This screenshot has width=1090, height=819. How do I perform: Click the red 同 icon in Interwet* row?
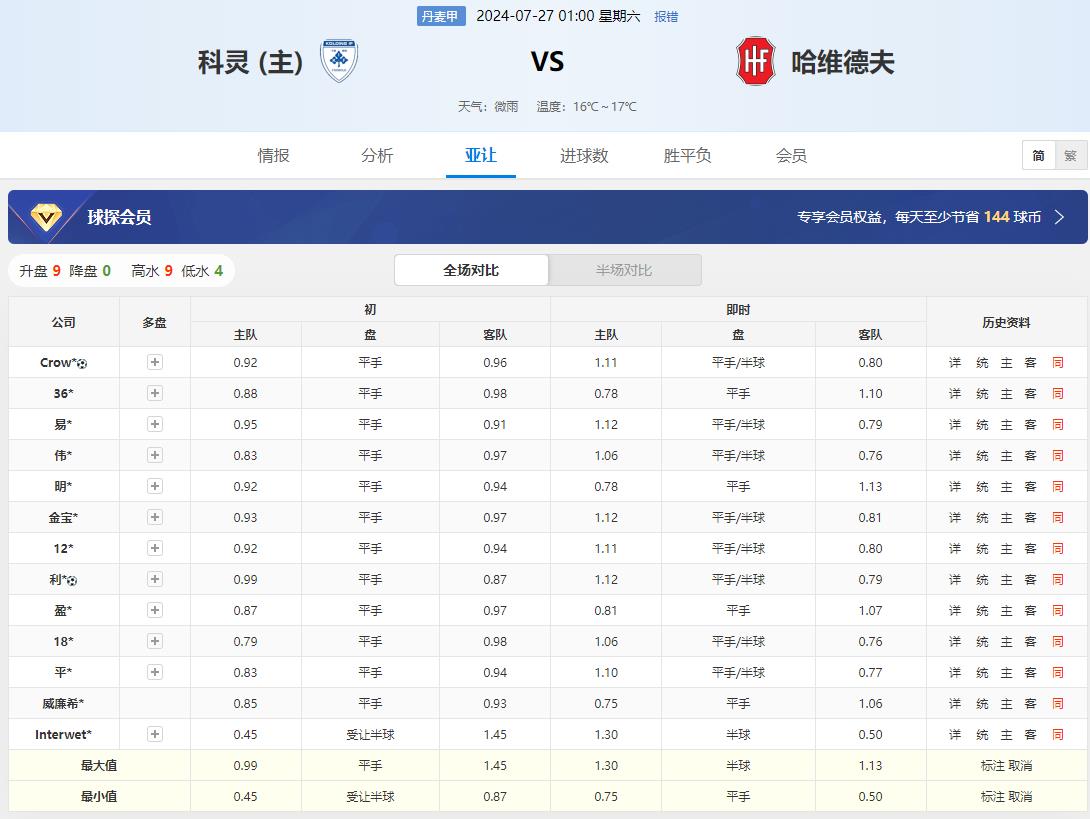[x=1057, y=735]
